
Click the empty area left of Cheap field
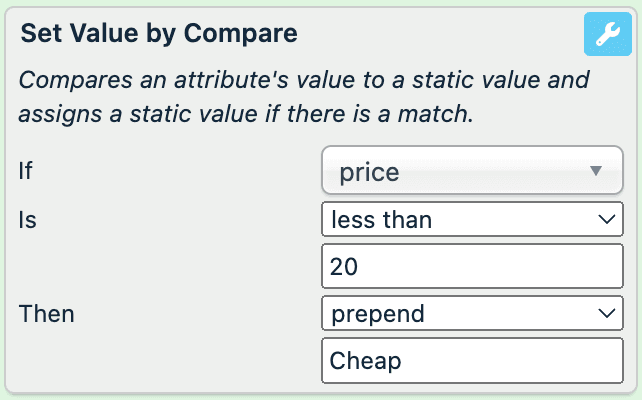tap(160, 361)
